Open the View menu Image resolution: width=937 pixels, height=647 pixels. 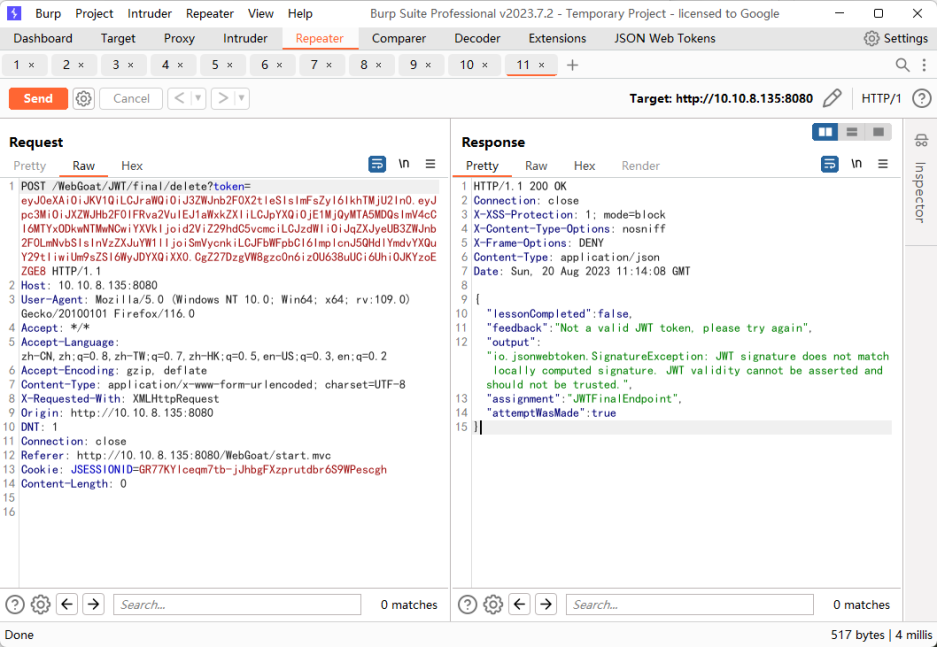[x=261, y=13]
